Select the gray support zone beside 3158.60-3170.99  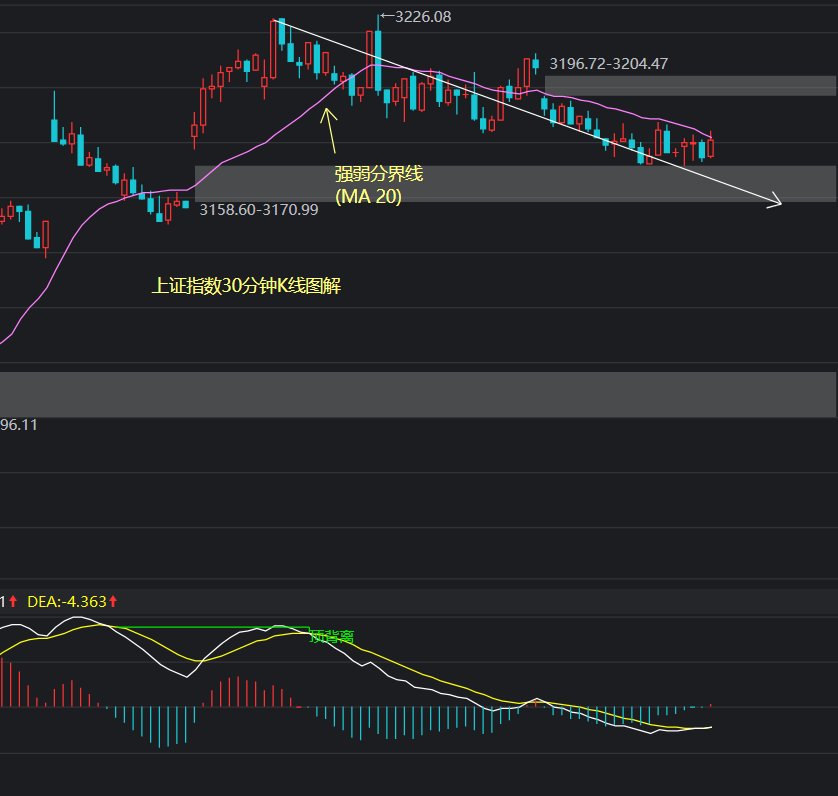(x=515, y=184)
